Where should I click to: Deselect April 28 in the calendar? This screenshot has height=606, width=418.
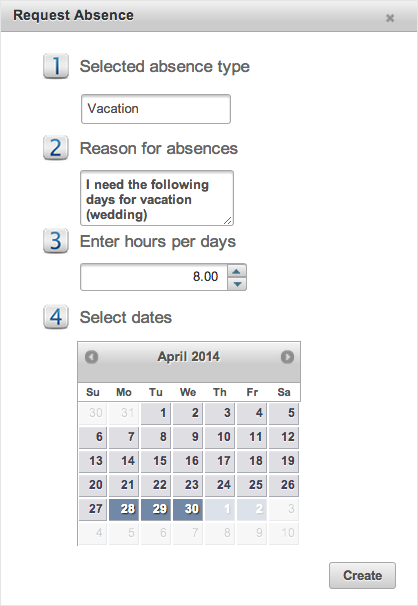pos(124,509)
